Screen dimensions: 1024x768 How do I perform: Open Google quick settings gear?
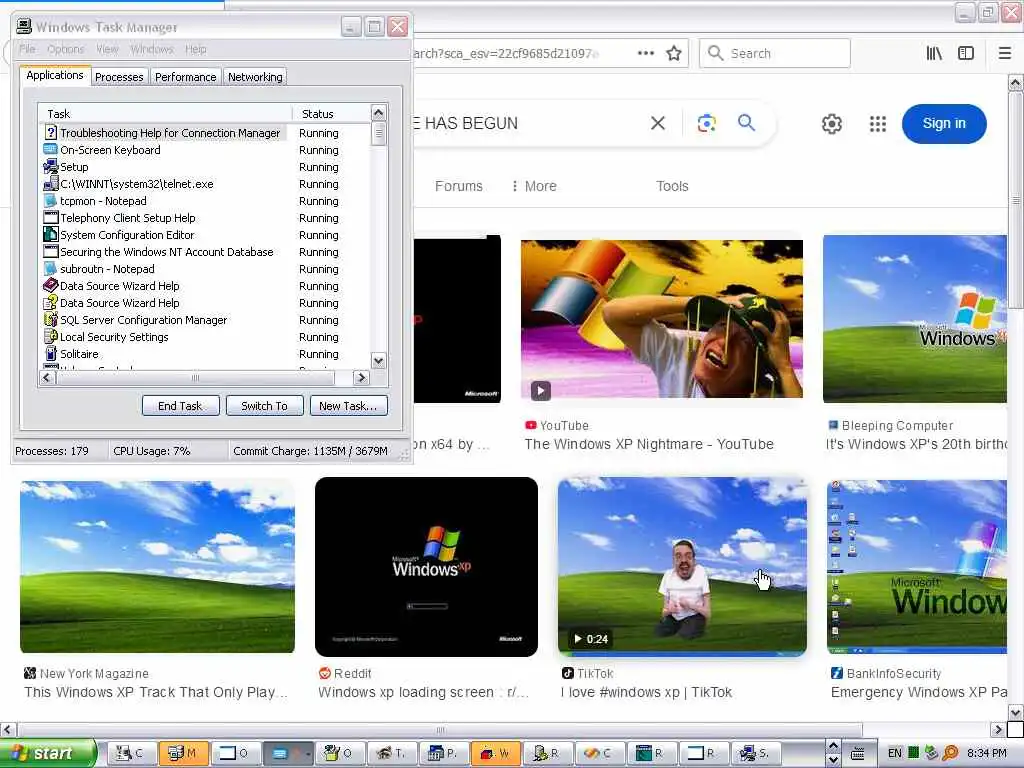(831, 123)
